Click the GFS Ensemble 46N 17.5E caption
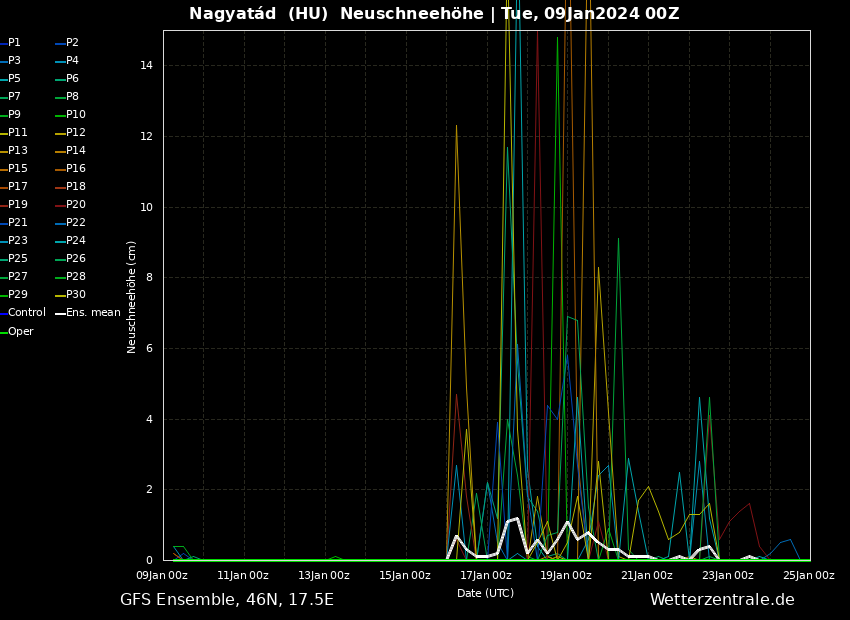 [x=227, y=600]
